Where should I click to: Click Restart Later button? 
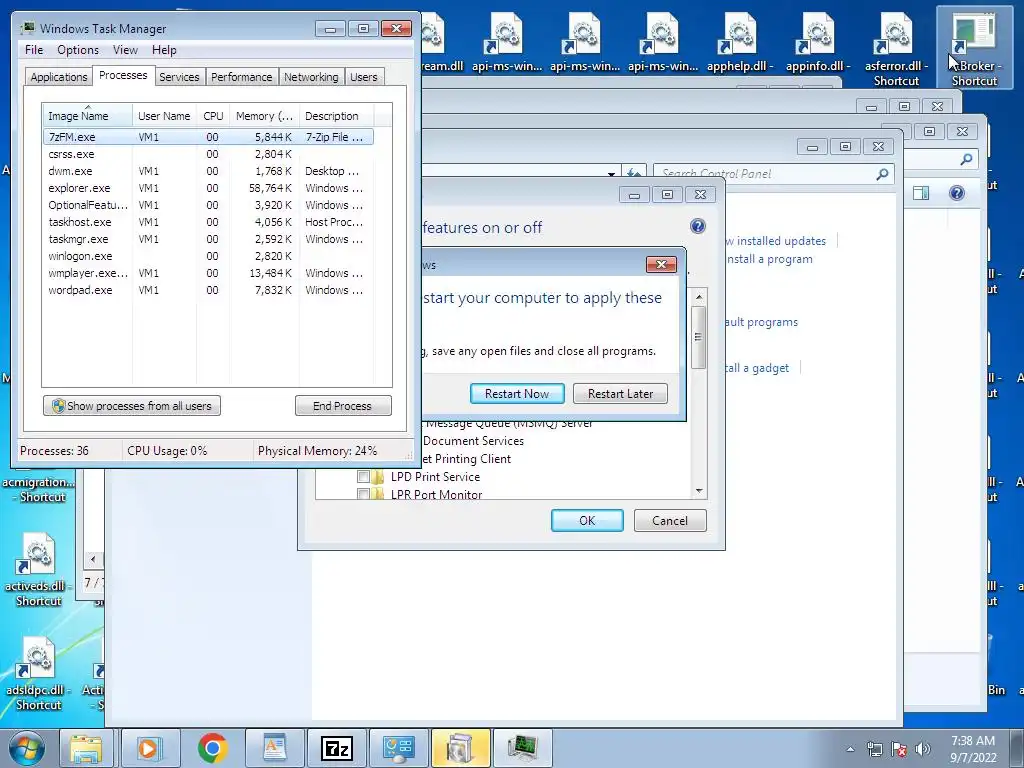(x=620, y=394)
